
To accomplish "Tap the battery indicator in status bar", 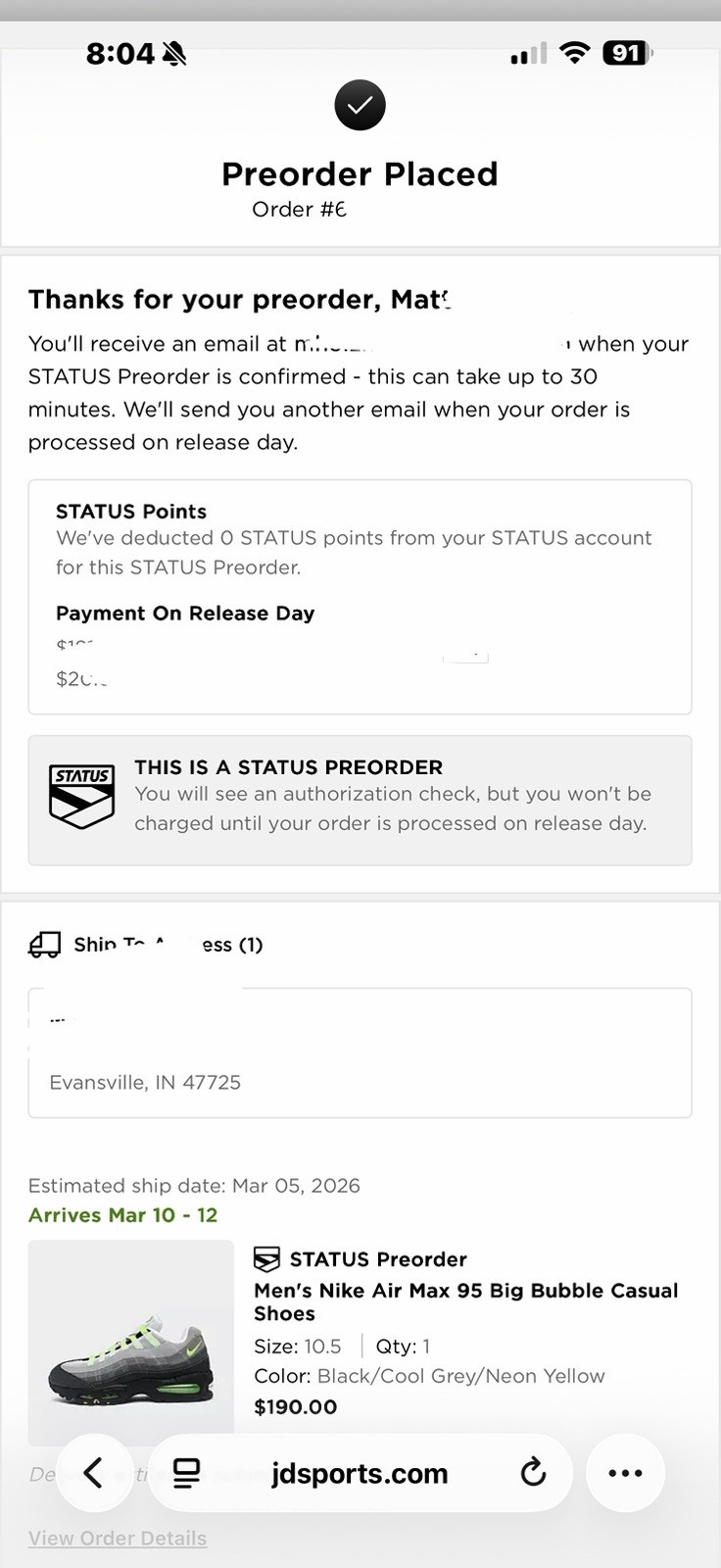I will coord(627,53).
